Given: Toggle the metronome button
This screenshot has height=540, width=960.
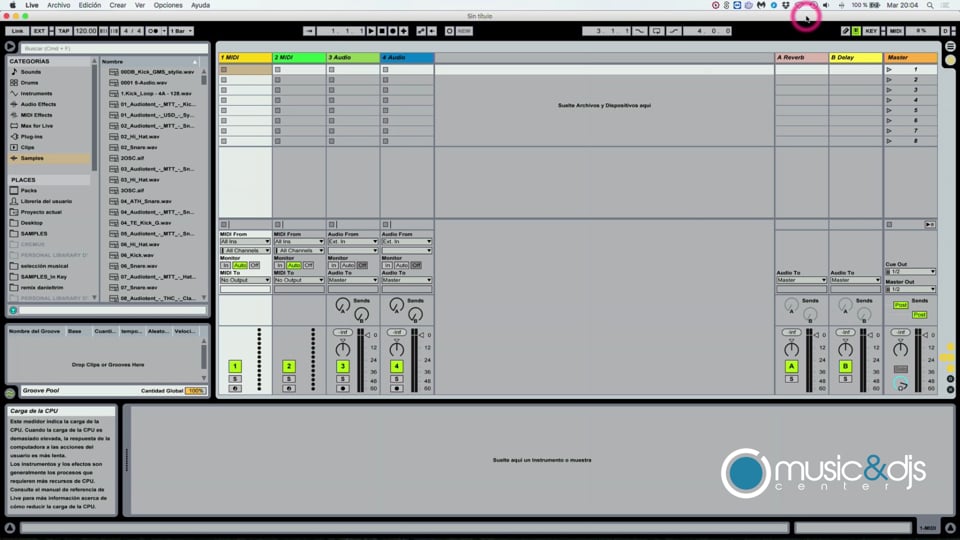Looking at the screenshot, I should [x=153, y=31].
